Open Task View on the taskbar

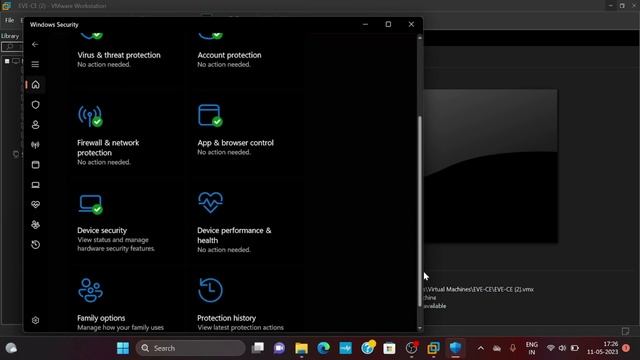pos(258,348)
